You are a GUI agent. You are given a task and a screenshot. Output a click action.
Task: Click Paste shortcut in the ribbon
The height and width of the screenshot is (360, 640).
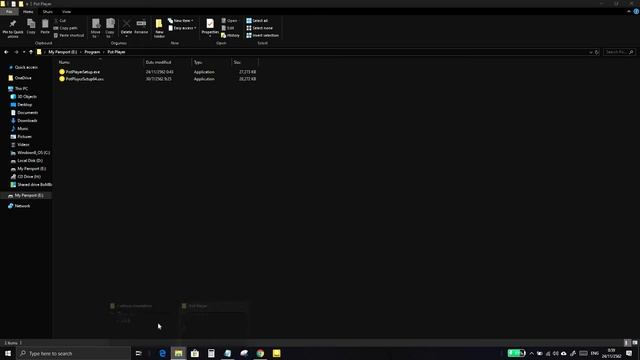[69, 36]
